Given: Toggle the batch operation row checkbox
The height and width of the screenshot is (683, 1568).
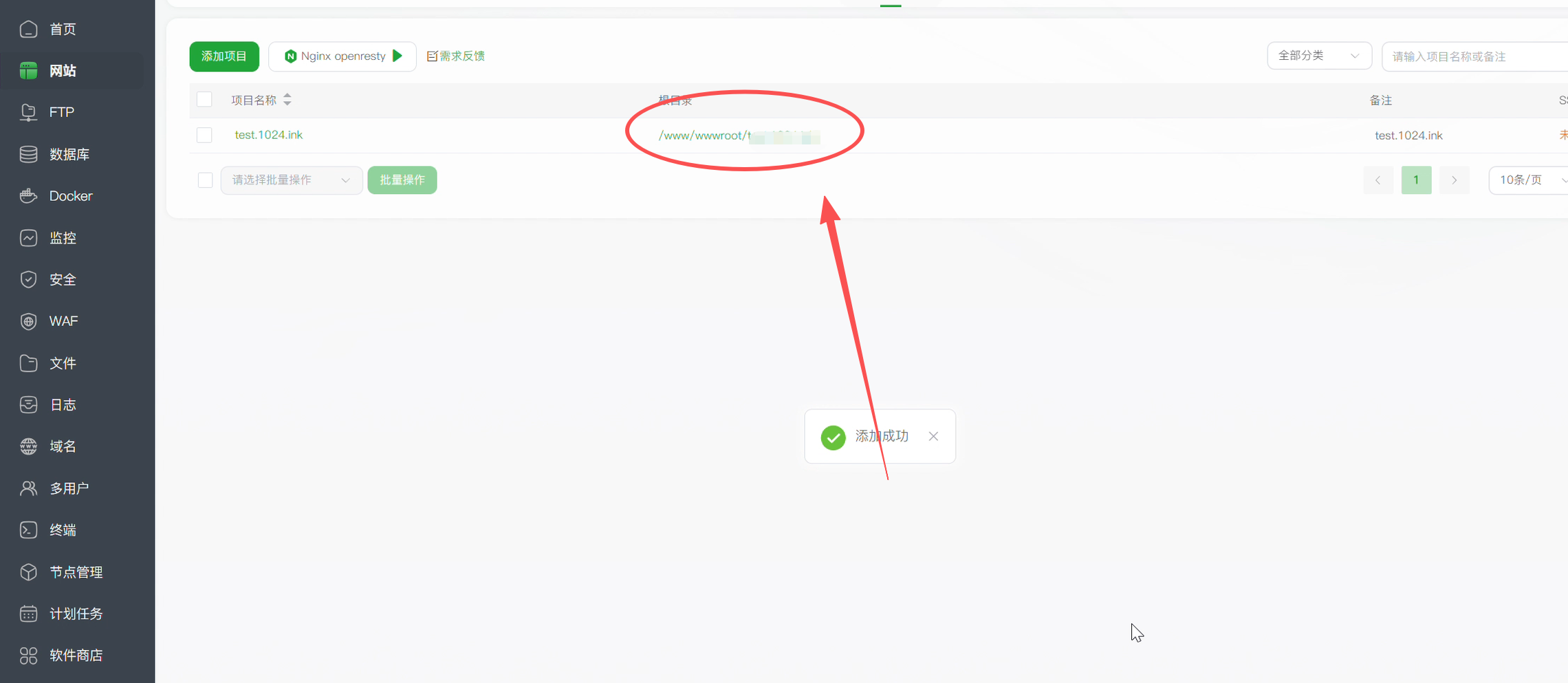Looking at the screenshot, I should pos(205,180).
